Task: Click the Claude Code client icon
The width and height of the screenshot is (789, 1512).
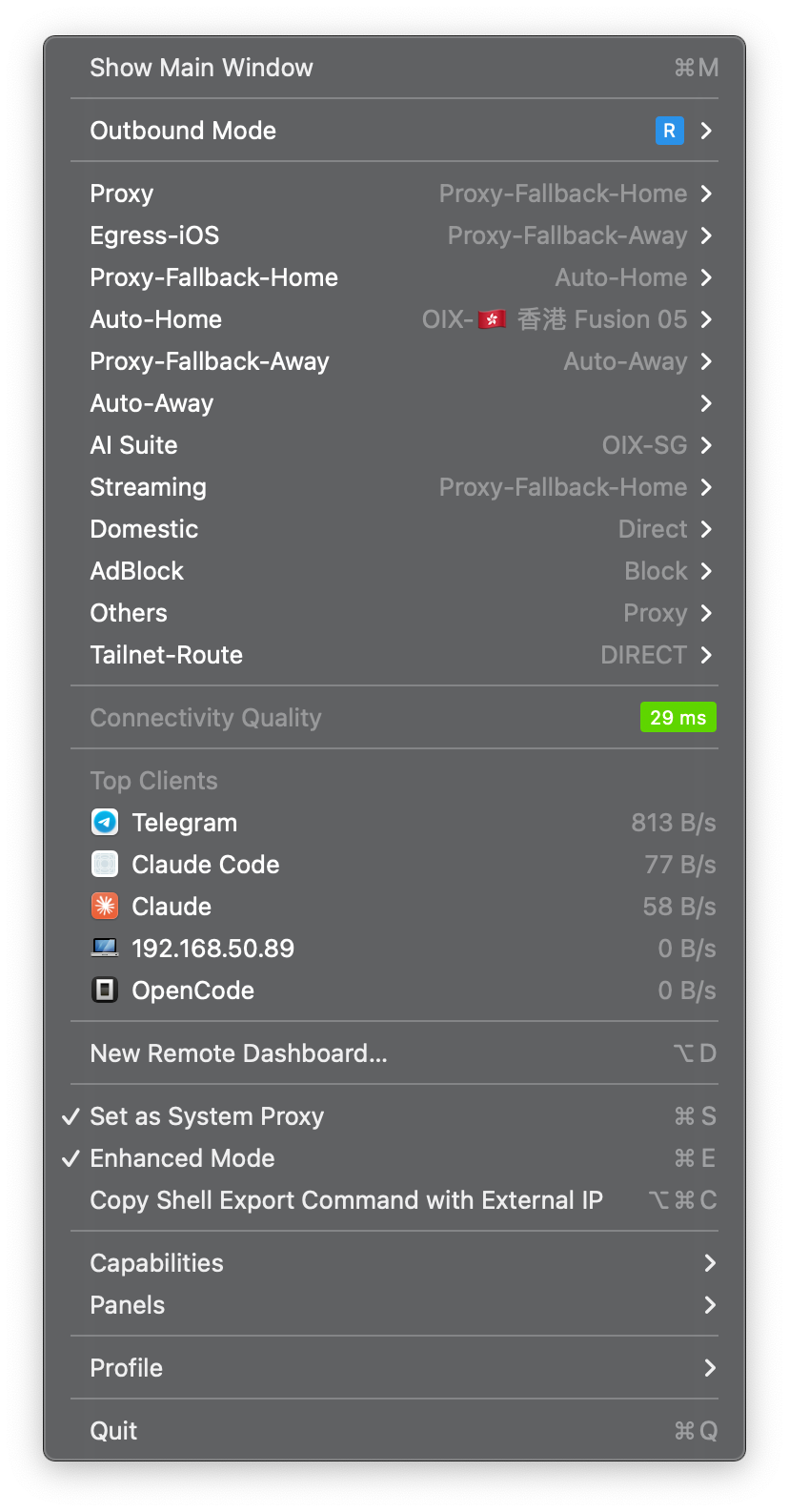Action: [x=105, y=864]
